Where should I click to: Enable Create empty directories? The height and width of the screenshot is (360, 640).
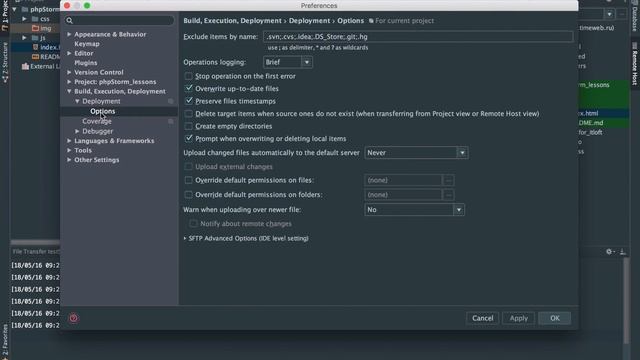189,126
